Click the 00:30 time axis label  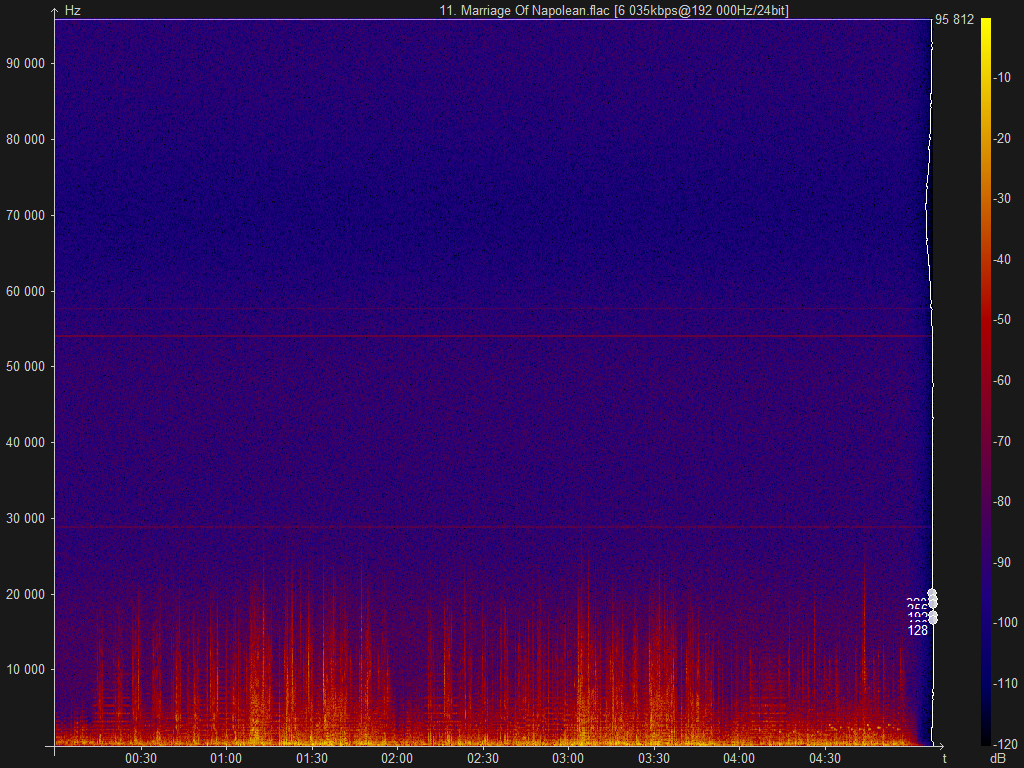pyautogui.click(x=141, y=758)
